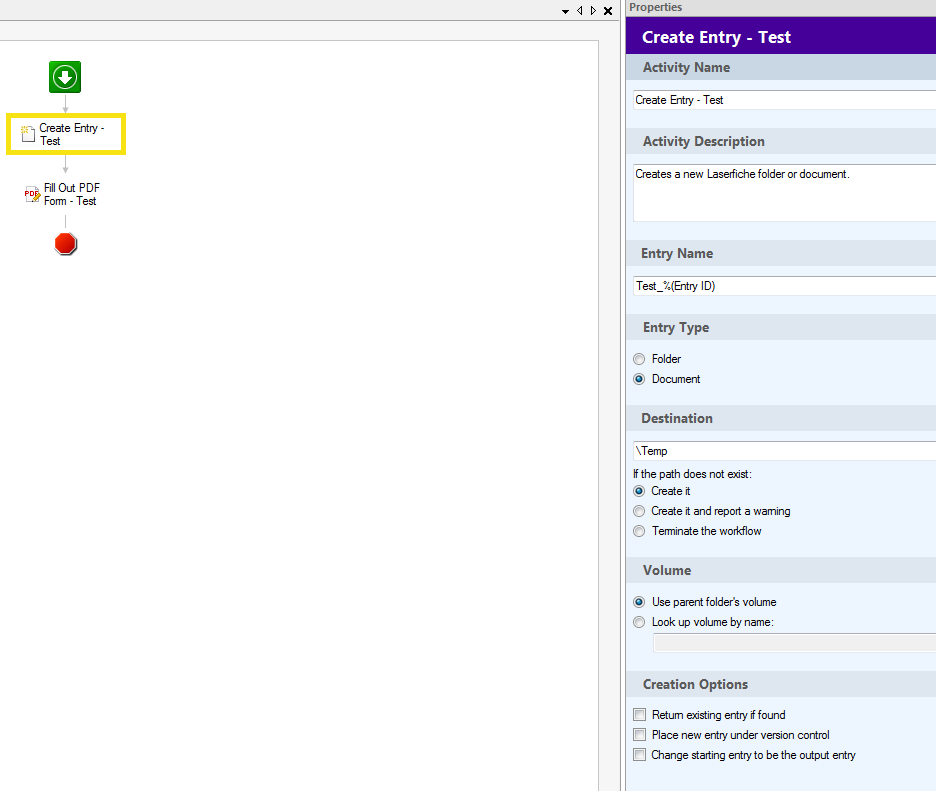This screenshot has height=791, width=936.
Task: Click the Entry Name field
Action: (784, 286)
